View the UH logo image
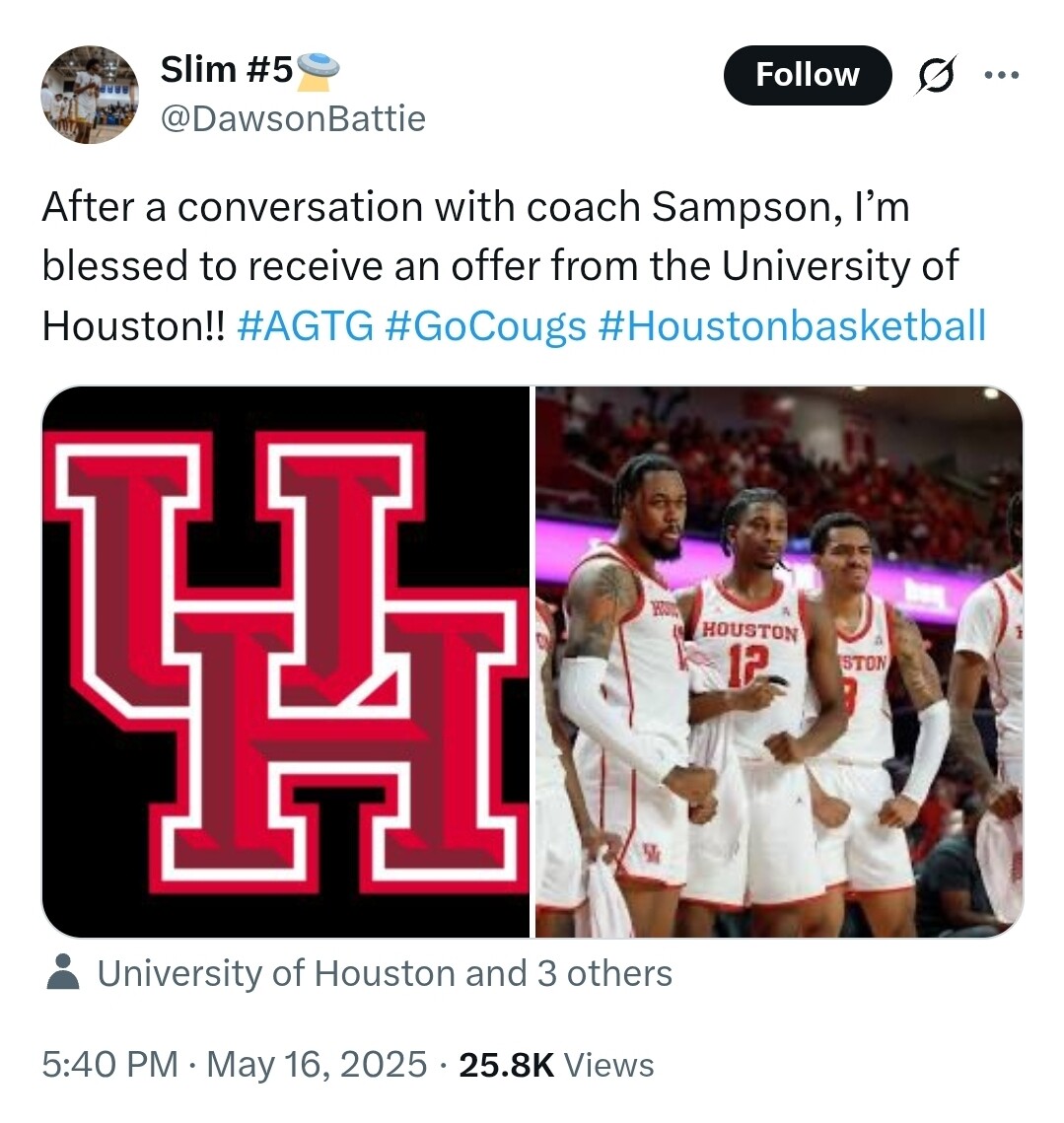Image resolution: width=1064 pixels, height=1123 pixels. tap(286, 662)
